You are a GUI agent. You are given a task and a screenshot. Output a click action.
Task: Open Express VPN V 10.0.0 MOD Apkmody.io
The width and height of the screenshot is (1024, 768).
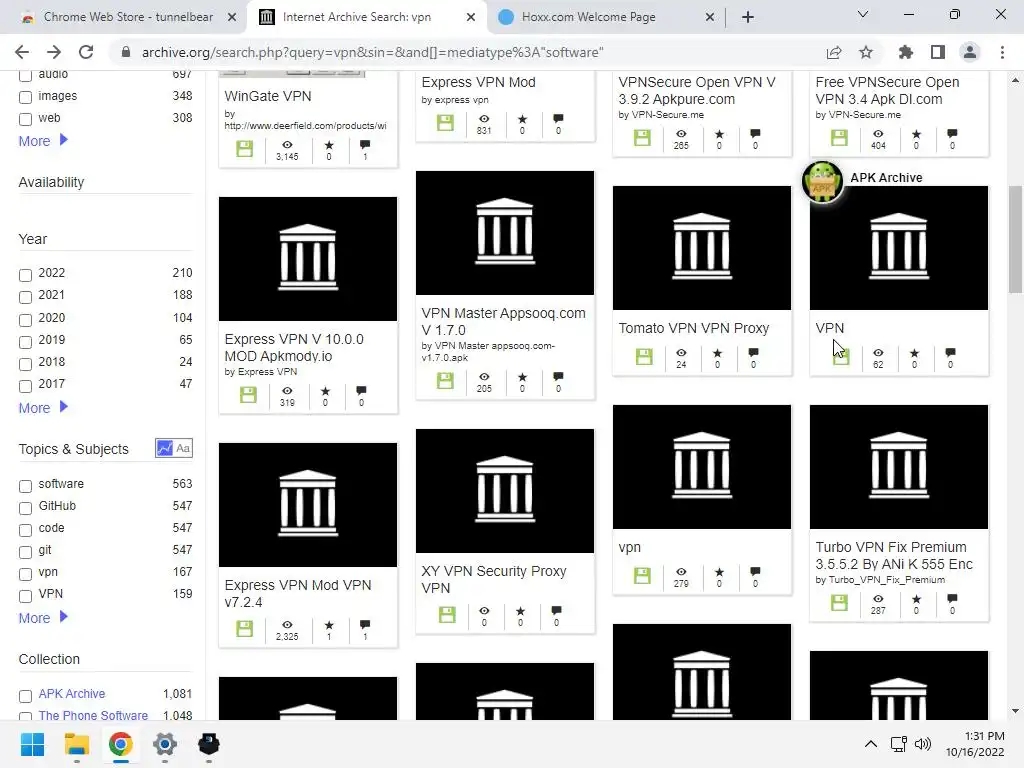click(294, 347)
